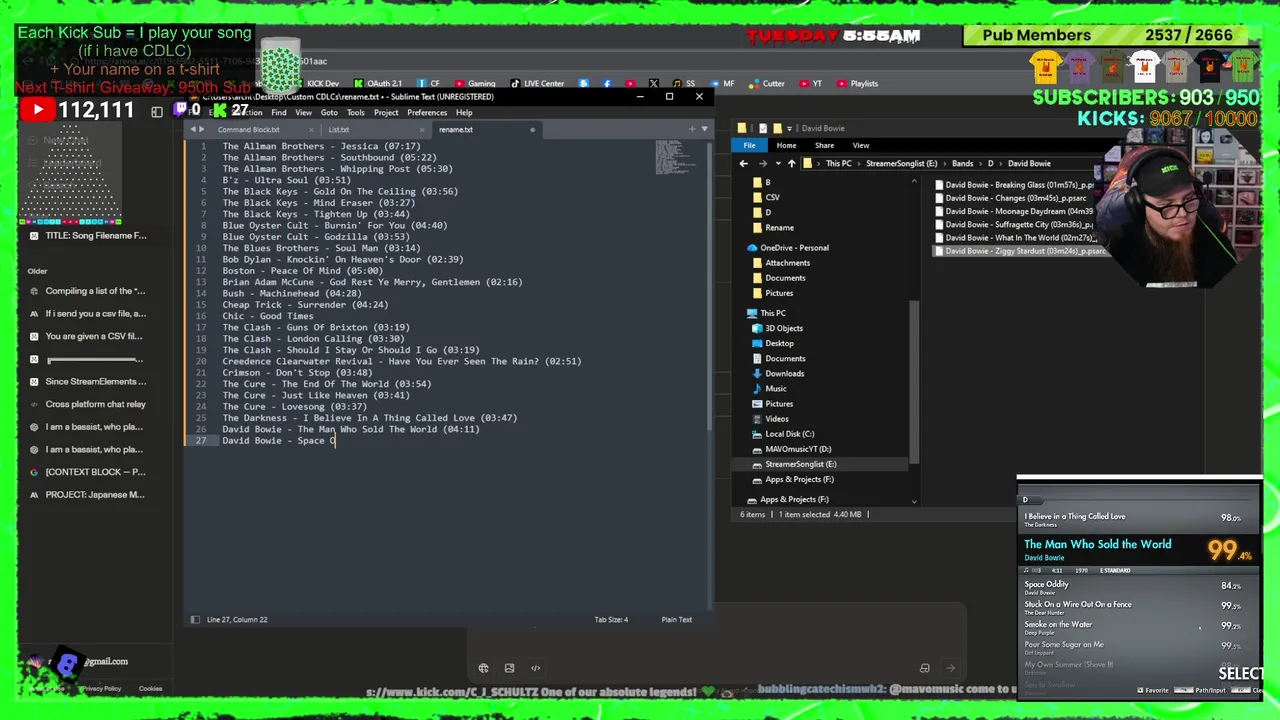Open the View menu in Sublime Text
1280x720 pixels.
tap(303, 112)
